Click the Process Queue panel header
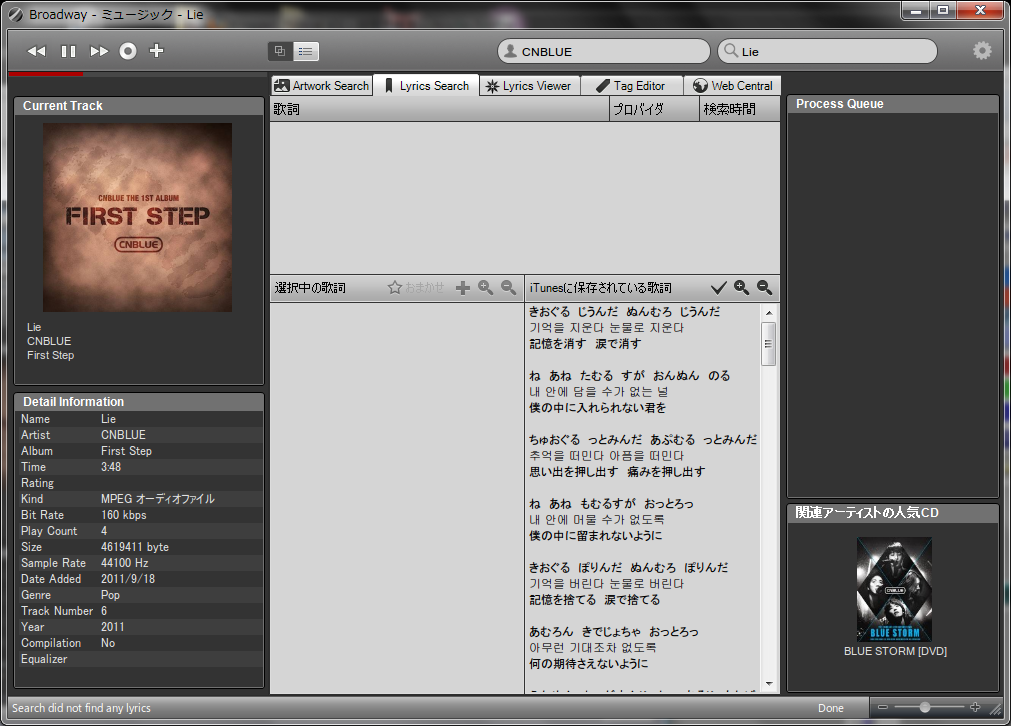The height and width of the screenshot is (726, 1011). 893,104
